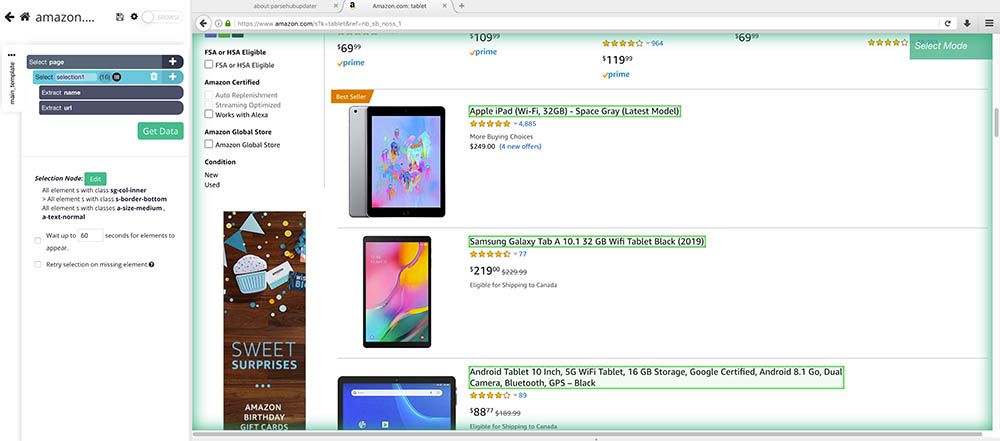
Task: Click the Sweet Surprises gift cards ad
Action: 265,320
